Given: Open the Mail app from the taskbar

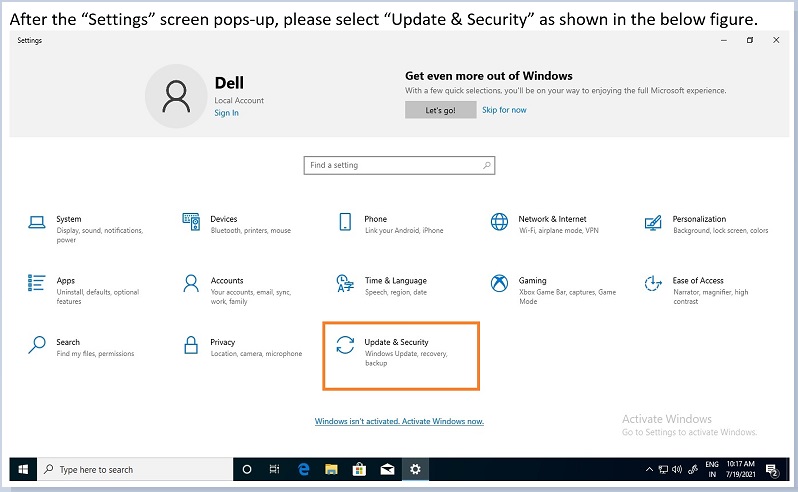Looking at the screenshot, I should pos(387,470).
